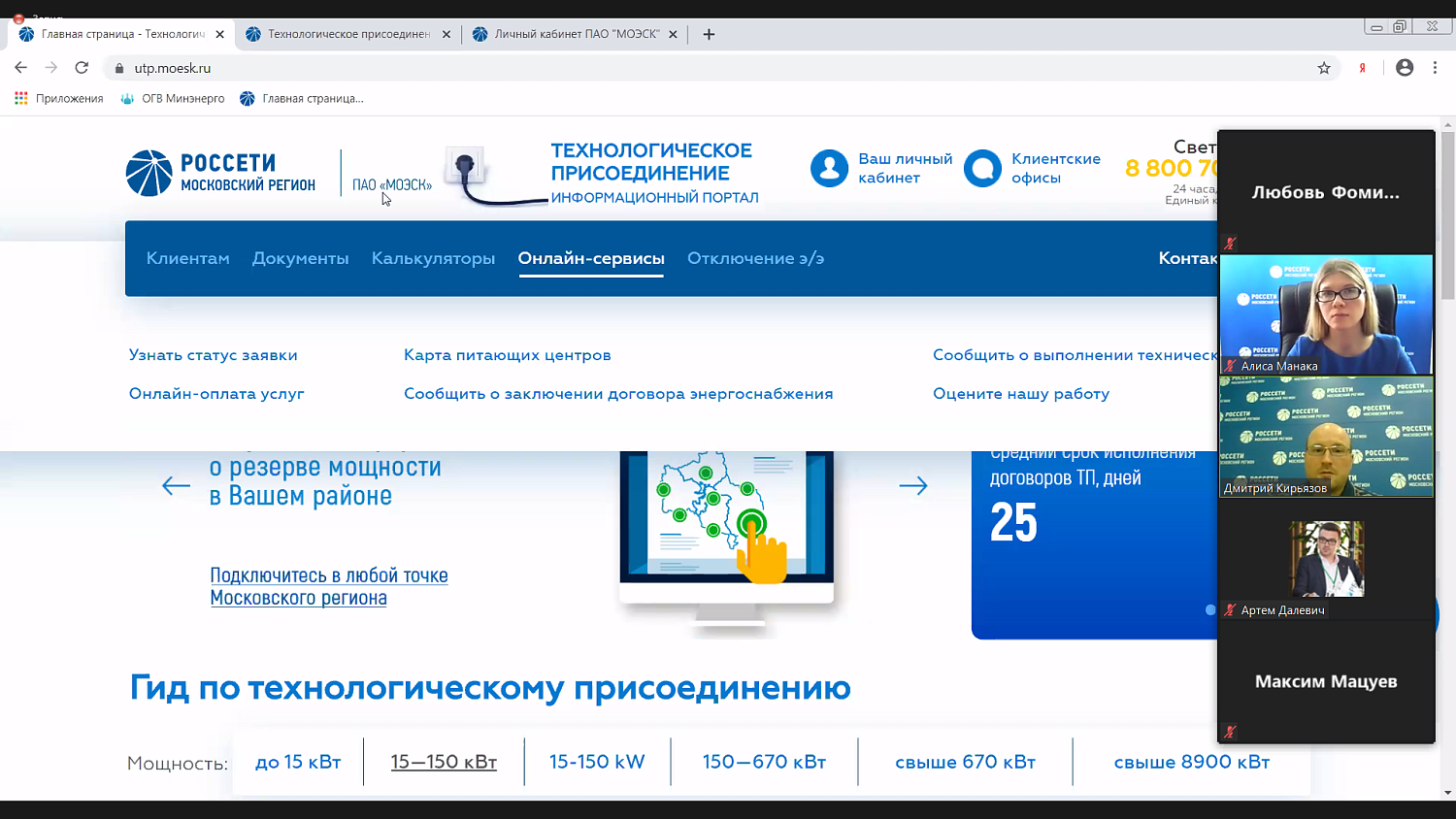Screen dimensions: 1456x819
Task: Click the 'Технологическое присоединение' portal title
Action: (x=651, y=162)
